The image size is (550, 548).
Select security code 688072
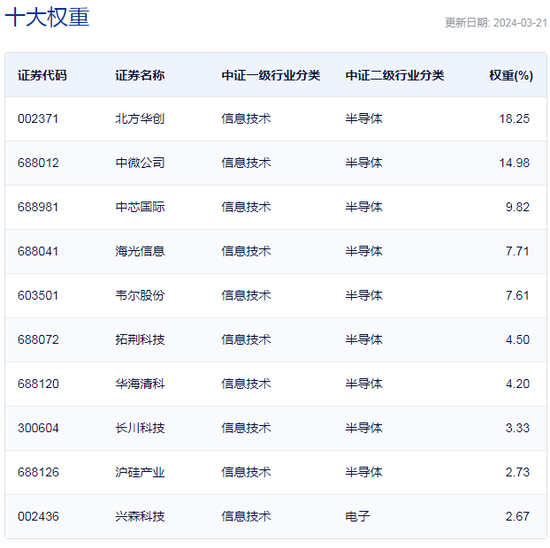(x=38, y=340)
